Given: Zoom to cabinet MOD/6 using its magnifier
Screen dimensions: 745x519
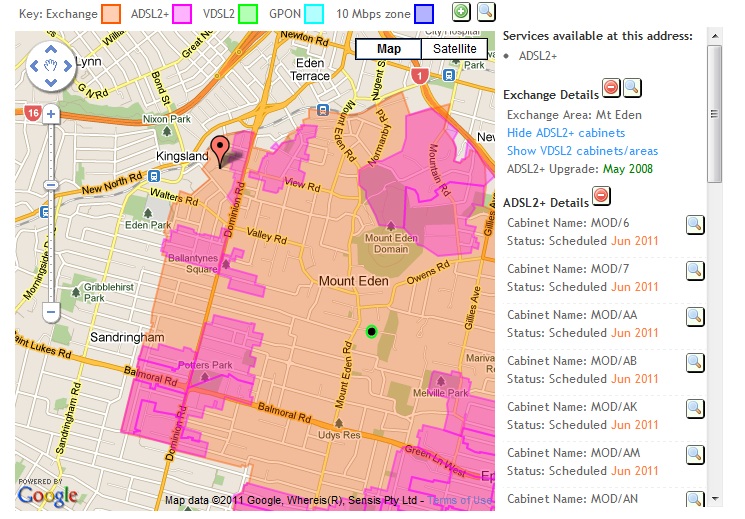Looking at the screenshot, I should (x=695, y=225).
